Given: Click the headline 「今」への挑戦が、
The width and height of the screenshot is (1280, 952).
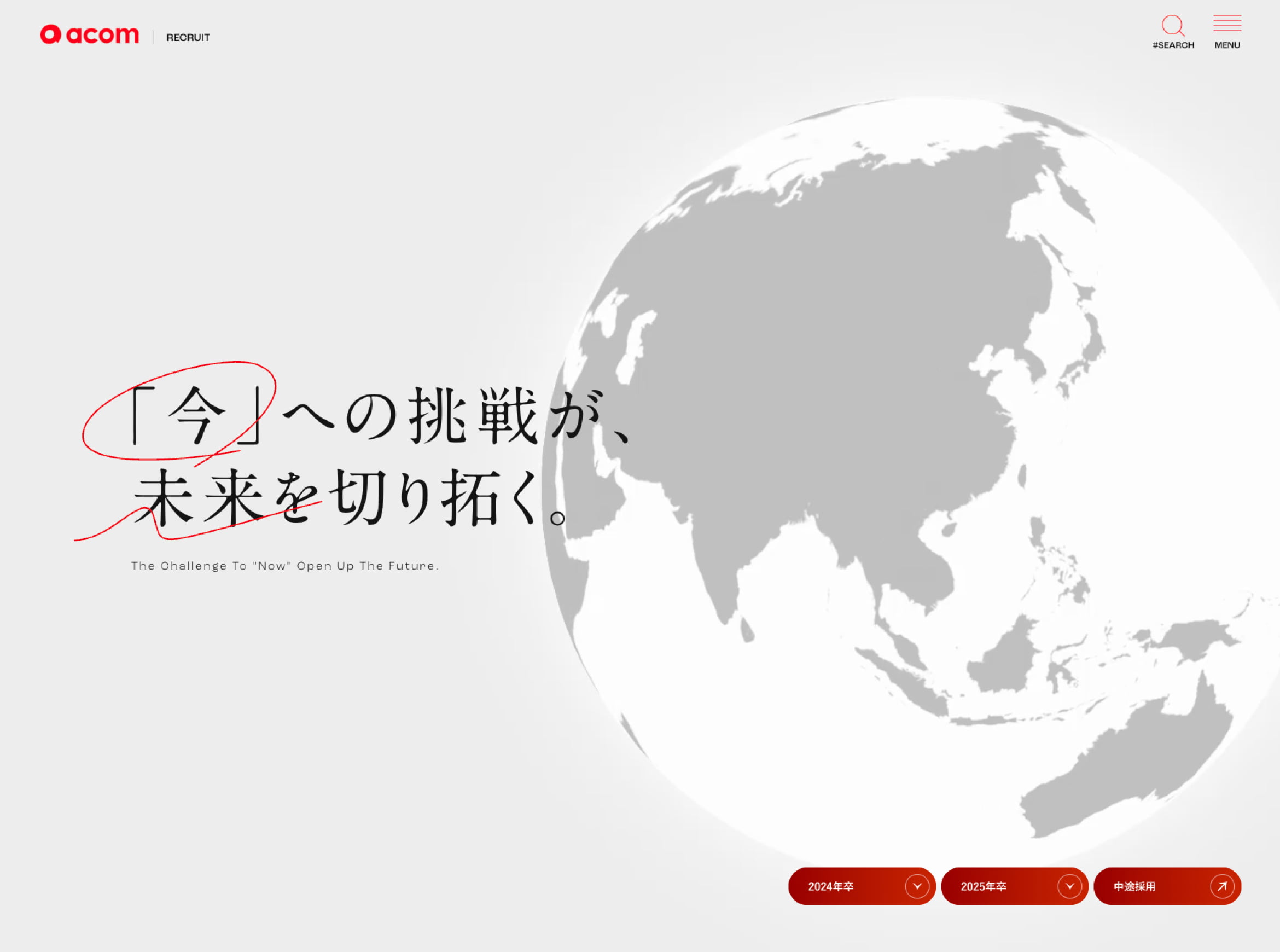Looking at the screenshot, I should [380, 416].
